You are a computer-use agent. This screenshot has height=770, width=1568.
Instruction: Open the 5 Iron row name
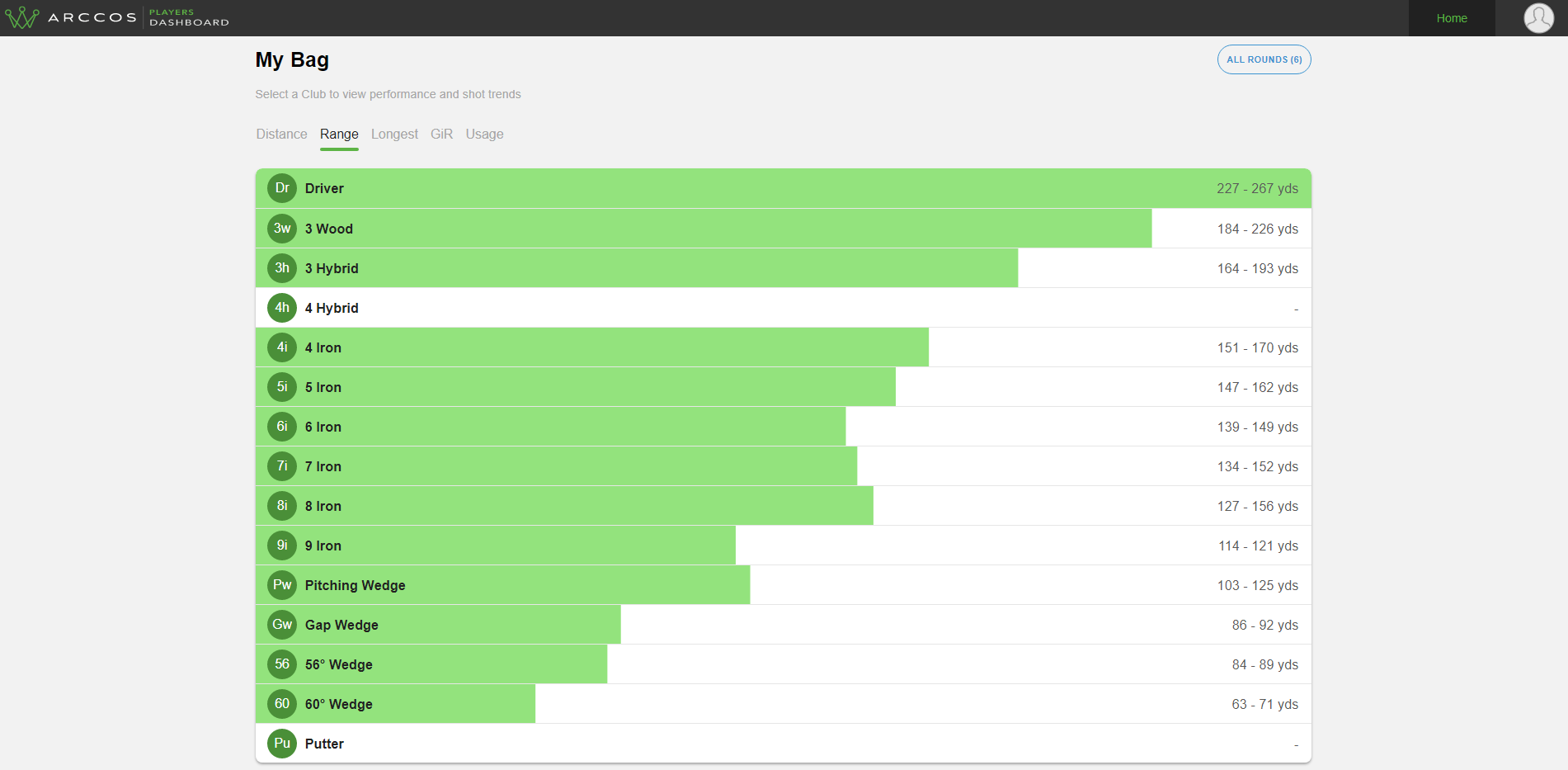tap(323, 387)
